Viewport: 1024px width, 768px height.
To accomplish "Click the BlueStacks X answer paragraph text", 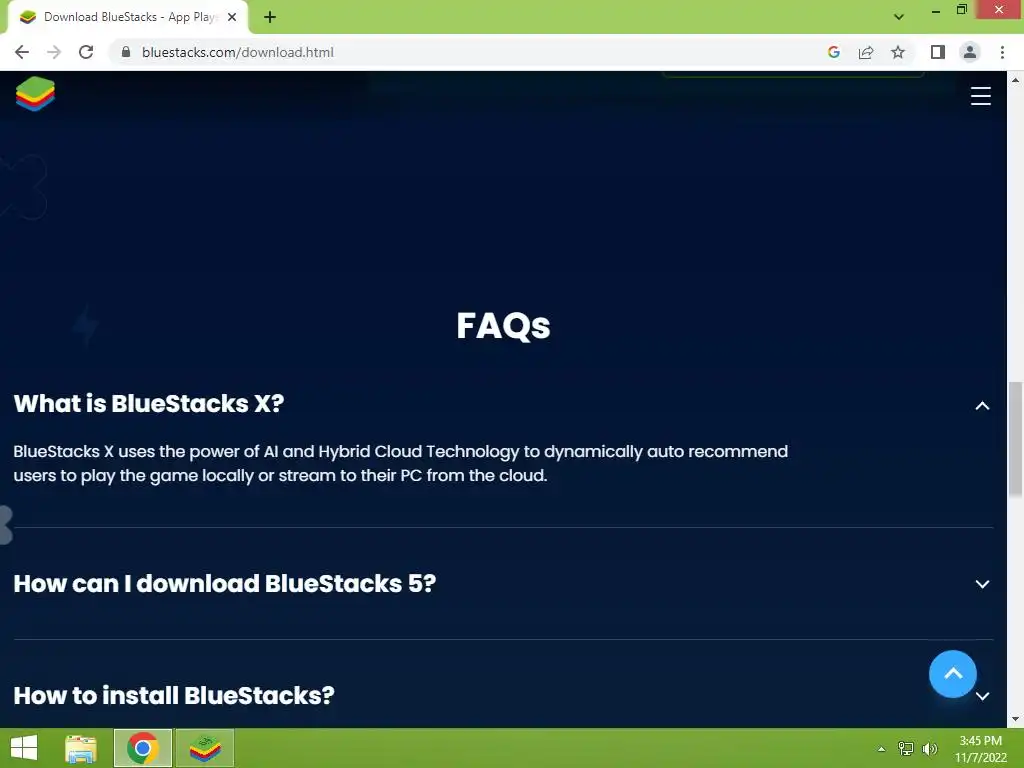I will [400, 463].
